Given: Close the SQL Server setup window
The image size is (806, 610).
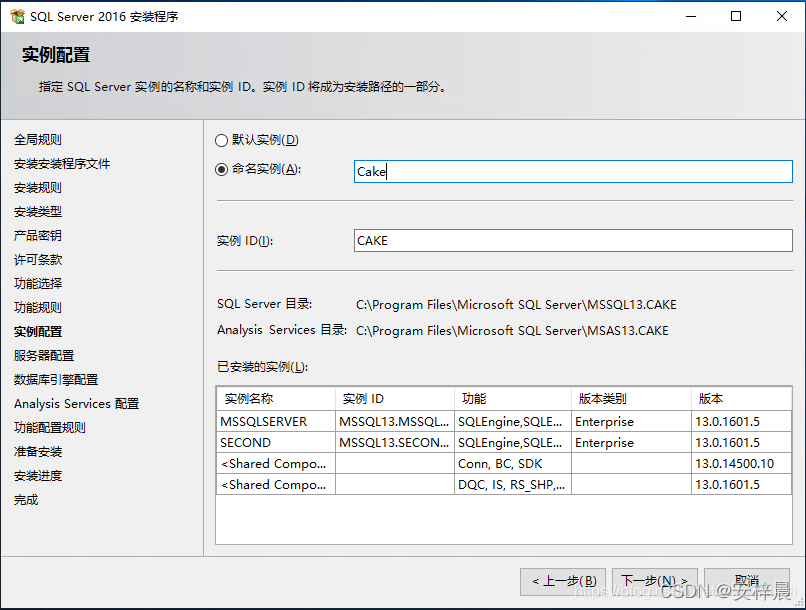Looking at the screenshot, I should point(782,16).
